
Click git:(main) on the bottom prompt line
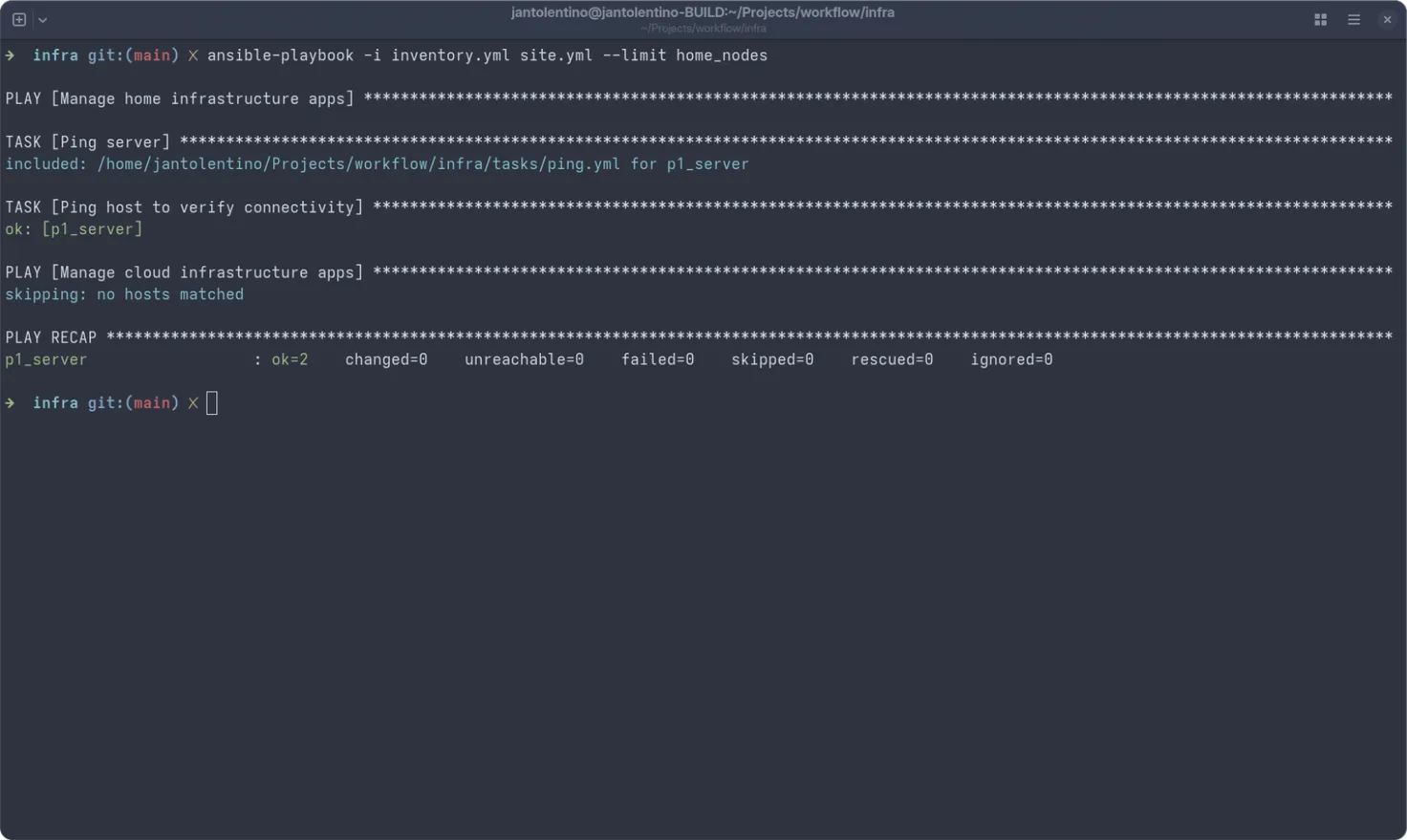point(133,403)
